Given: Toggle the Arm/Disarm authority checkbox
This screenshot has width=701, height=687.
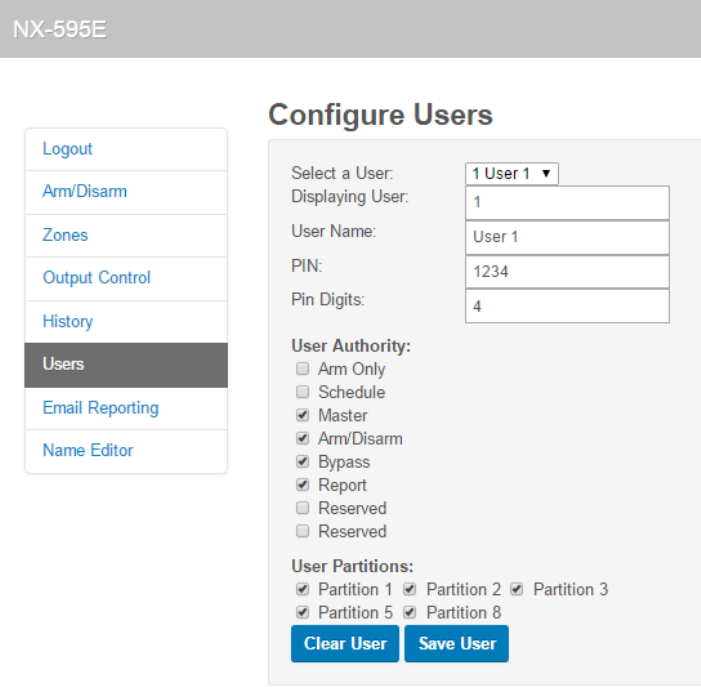Looking at the screenshot, I should [x=303, y=438].
